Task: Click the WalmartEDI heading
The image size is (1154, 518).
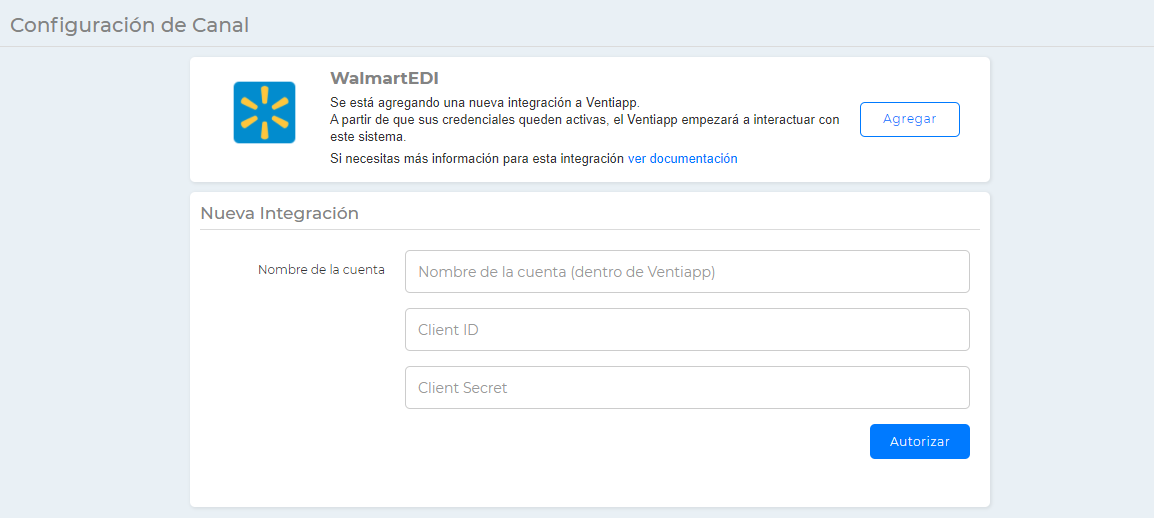Action: [x=384, y=78]
